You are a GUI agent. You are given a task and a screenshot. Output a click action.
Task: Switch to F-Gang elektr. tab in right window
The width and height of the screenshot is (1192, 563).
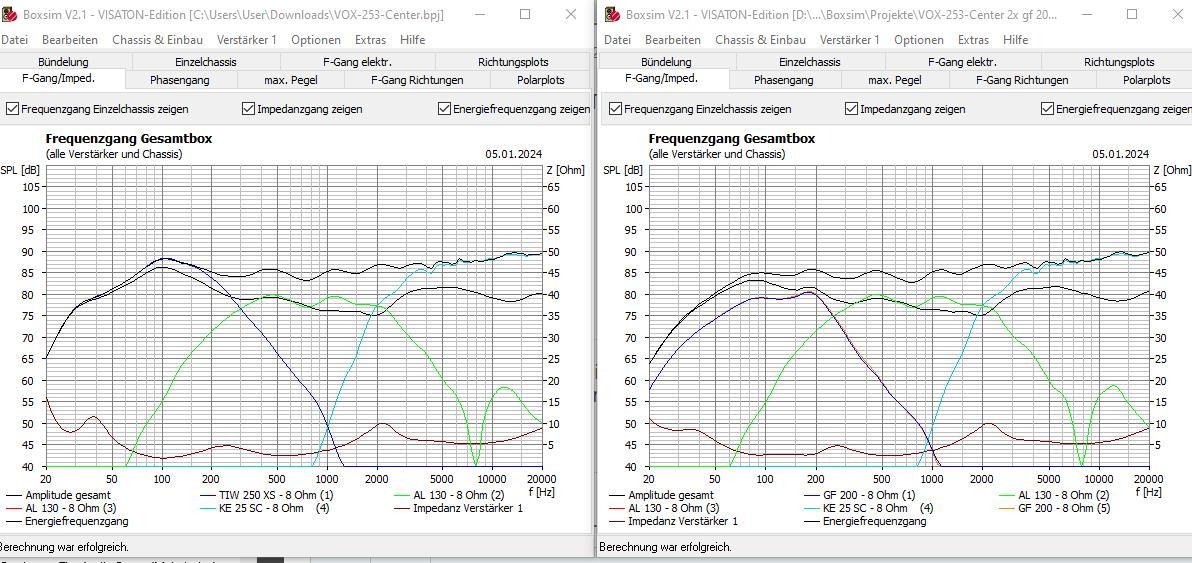point(962,62)
